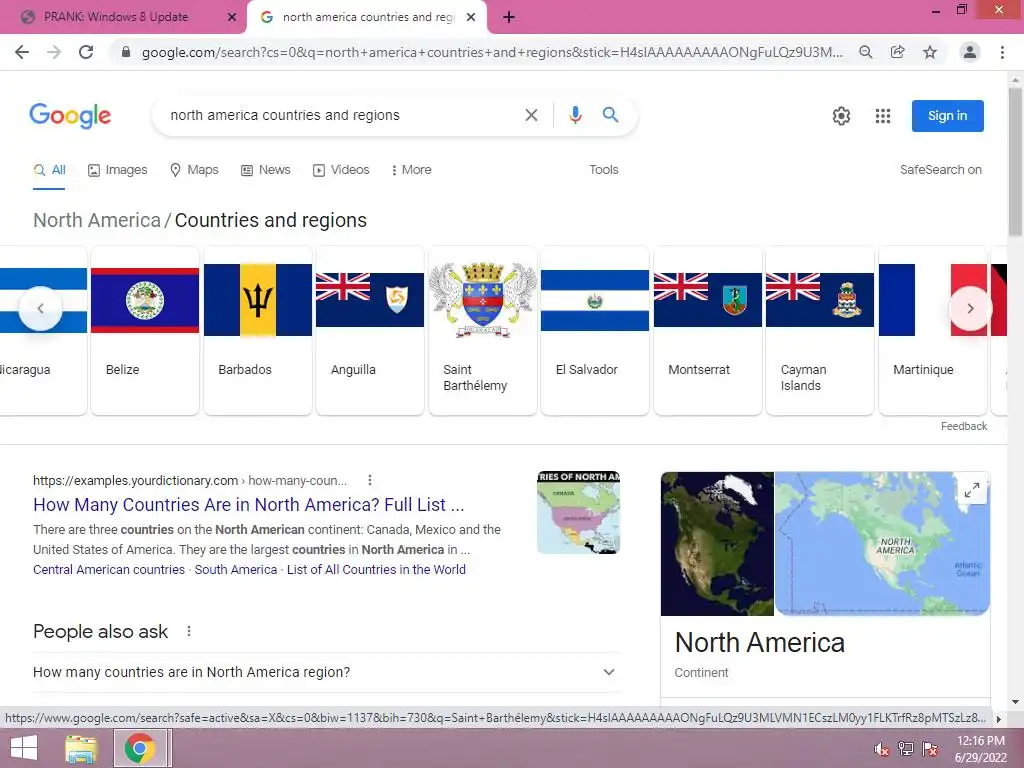
Task: Click the lock icon in address bar
Action: 126,52
